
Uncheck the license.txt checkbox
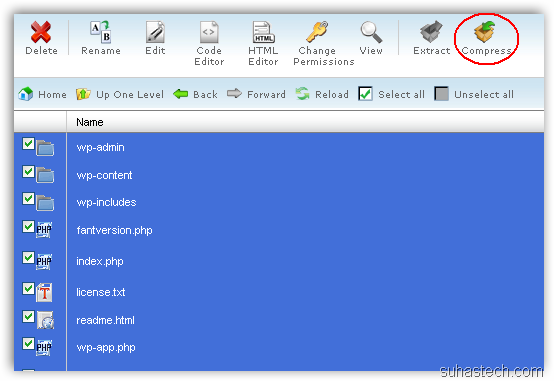point(28,289)
